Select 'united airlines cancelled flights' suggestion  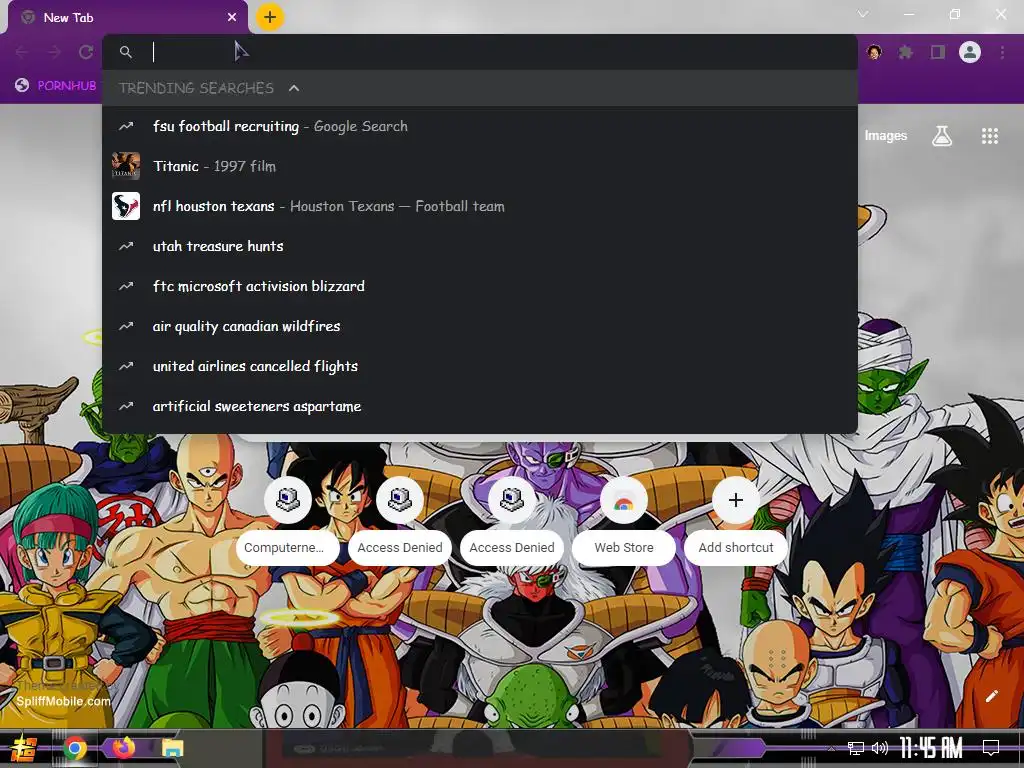[x=480, y=366]
